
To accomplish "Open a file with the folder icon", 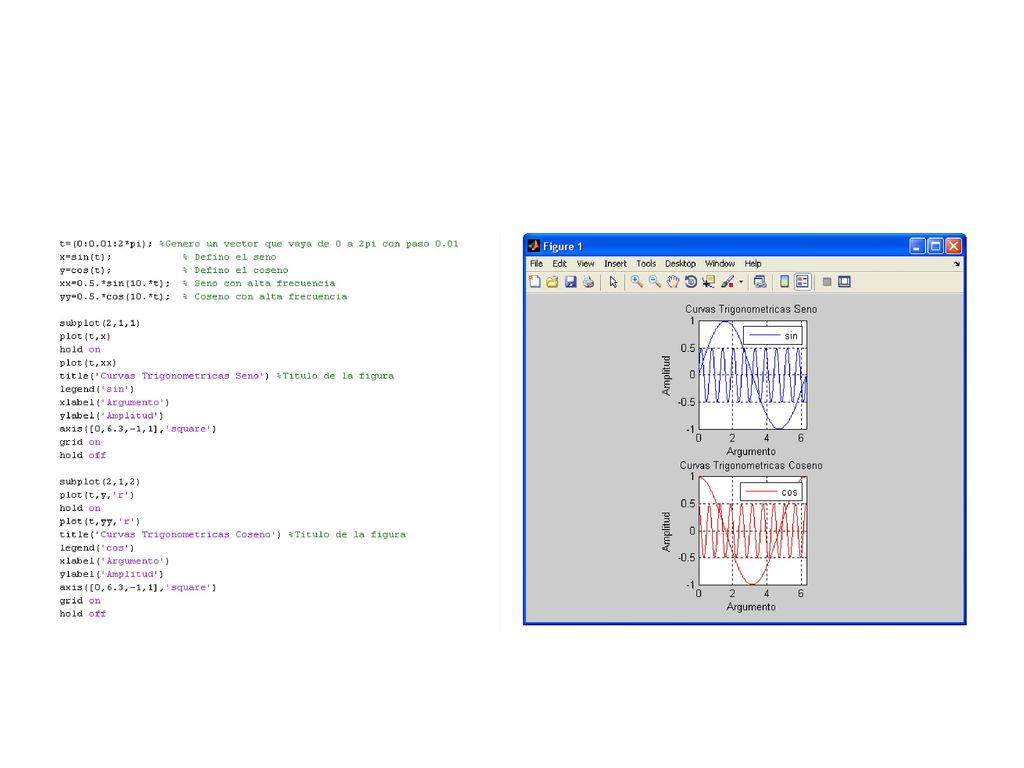I will coord(552,281).
